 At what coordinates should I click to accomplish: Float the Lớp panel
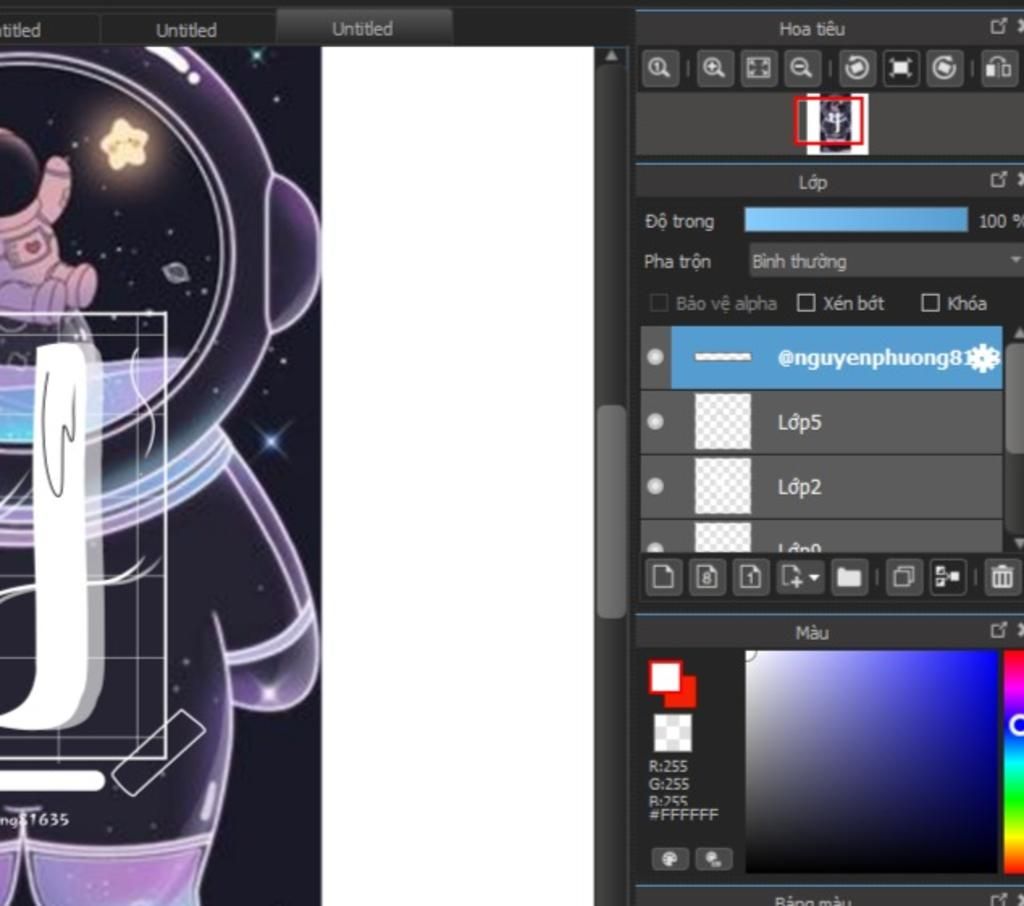(999, 180)
